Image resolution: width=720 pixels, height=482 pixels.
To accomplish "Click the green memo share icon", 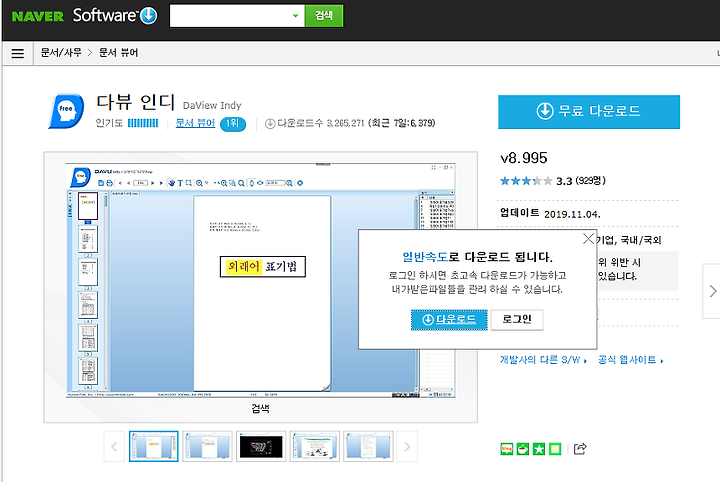I will point(555,448).
